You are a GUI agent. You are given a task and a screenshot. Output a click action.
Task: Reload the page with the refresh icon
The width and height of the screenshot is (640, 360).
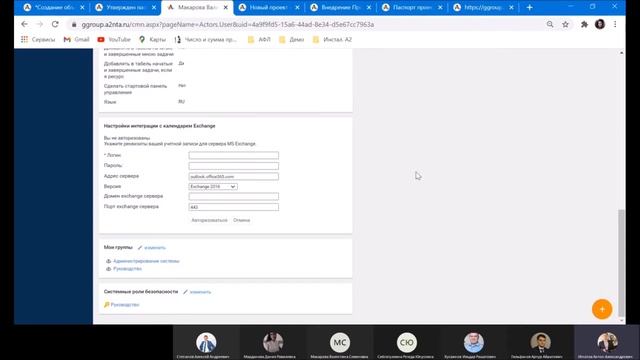[55, 24]
